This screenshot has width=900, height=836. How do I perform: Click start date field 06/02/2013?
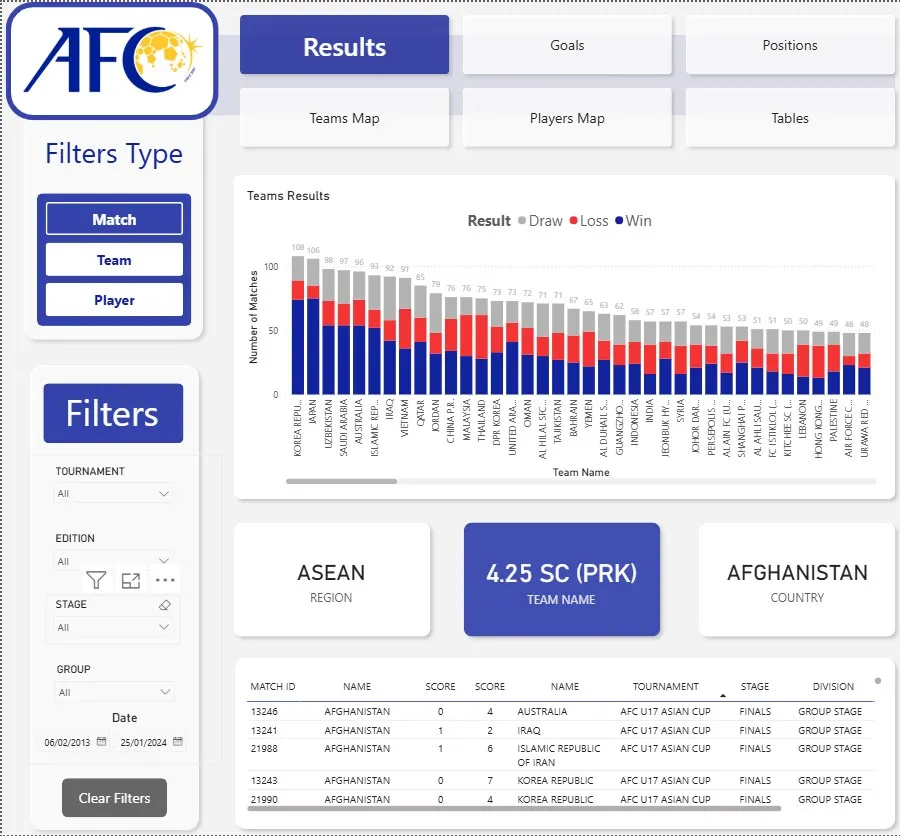[x=67, y=742]
